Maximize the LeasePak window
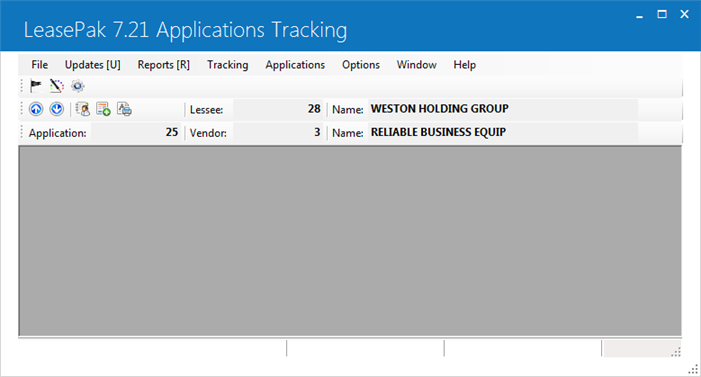This screenshot has height=377, width=701. pyautogui.click(x=662, y=14)
